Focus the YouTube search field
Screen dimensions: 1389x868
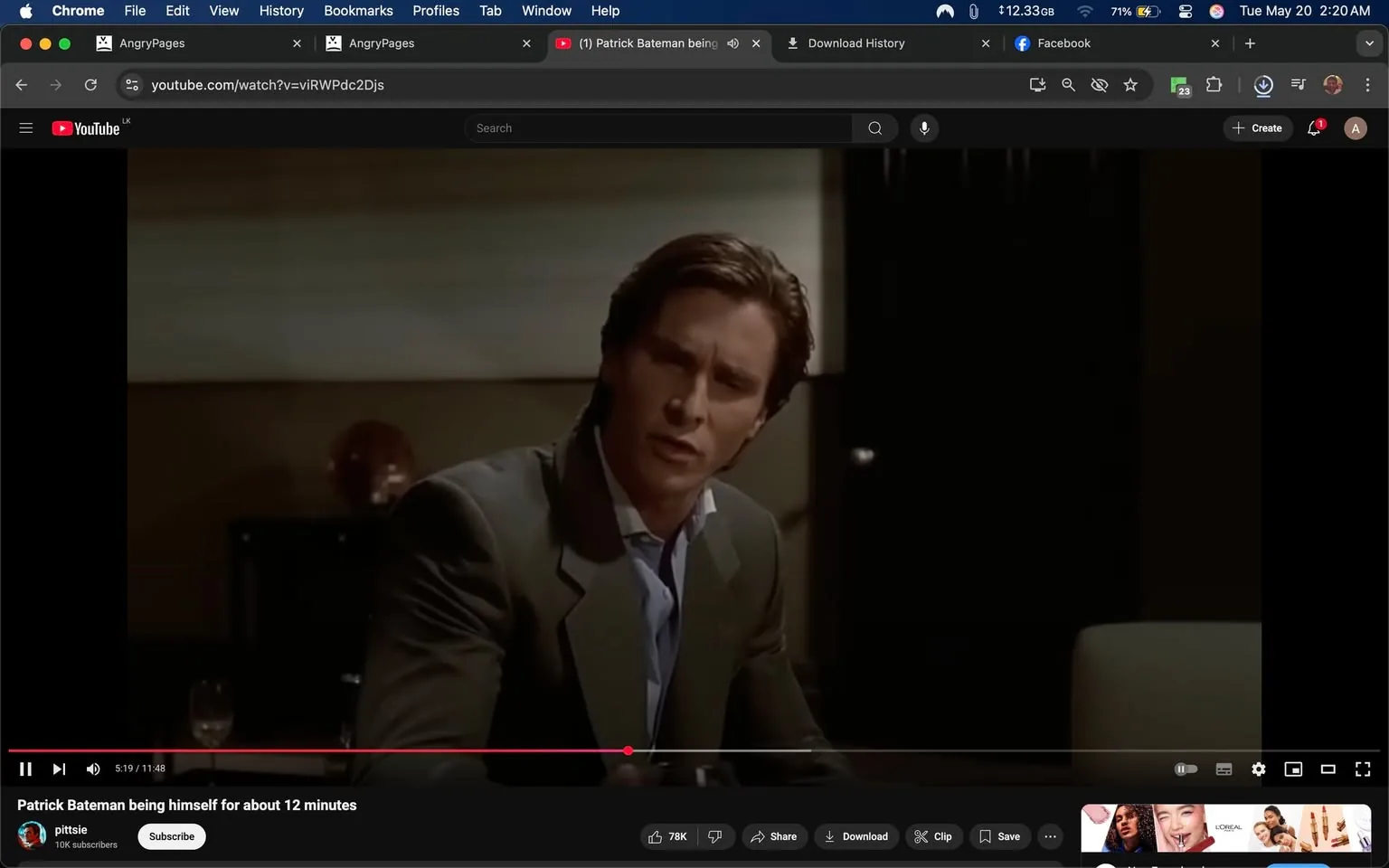tap(658, 127)
